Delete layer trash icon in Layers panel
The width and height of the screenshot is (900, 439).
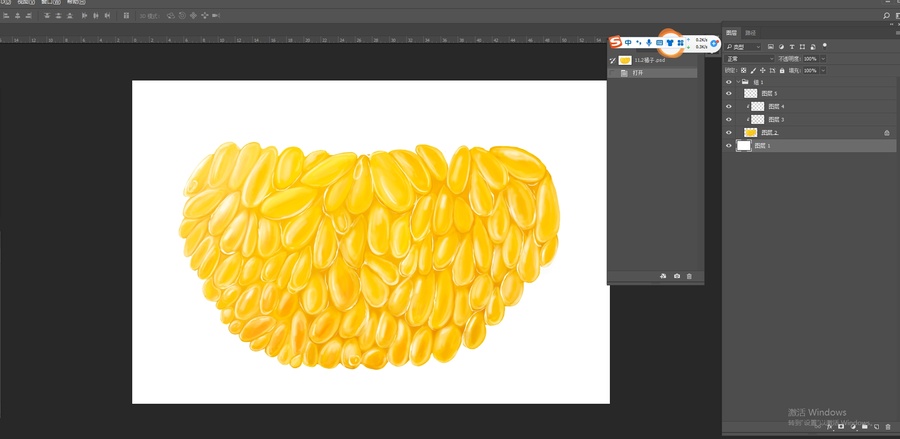pyautogui.click(x=888, y=426)
